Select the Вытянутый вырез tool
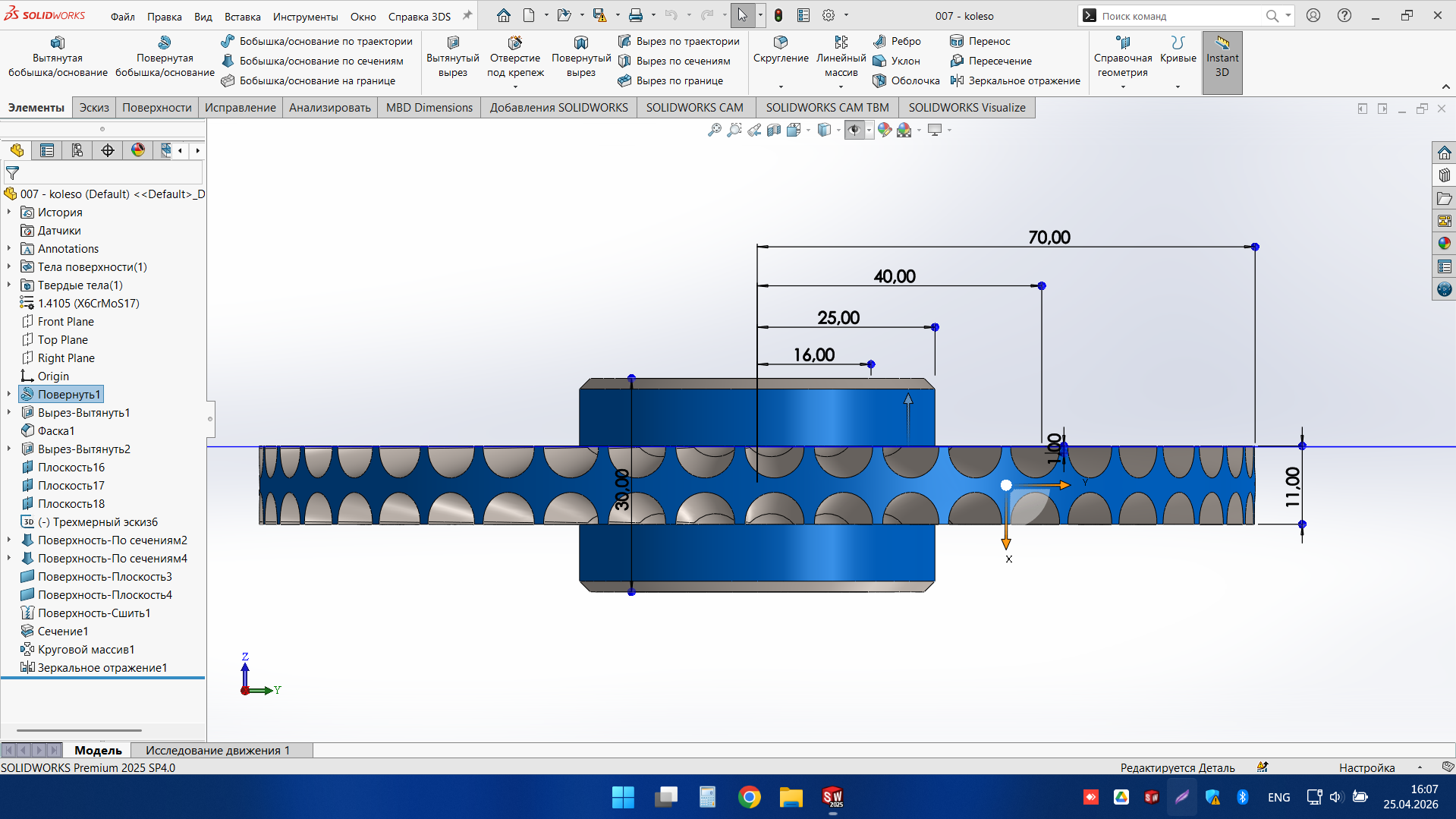The height and width of the screenshot is (819, 1456). pyautogui.click(x=453, y=57)
